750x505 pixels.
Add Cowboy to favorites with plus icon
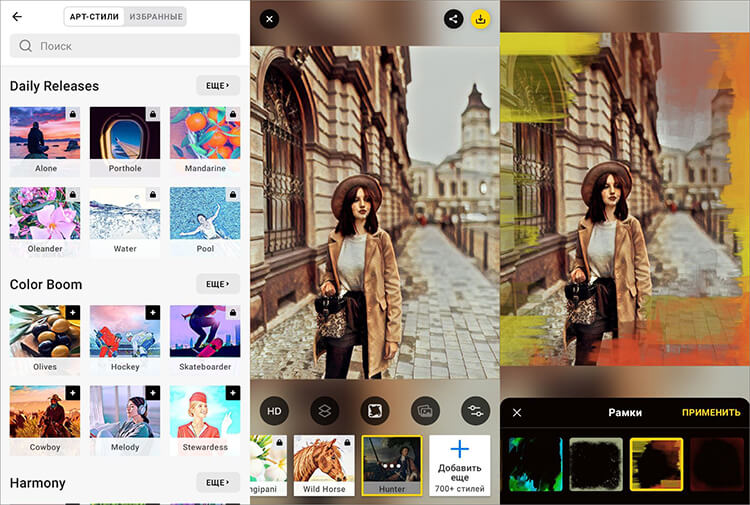(73, 393)
